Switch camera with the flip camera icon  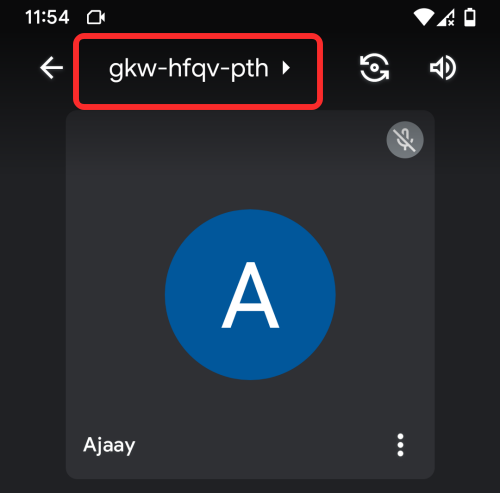[x=374, y=68]
